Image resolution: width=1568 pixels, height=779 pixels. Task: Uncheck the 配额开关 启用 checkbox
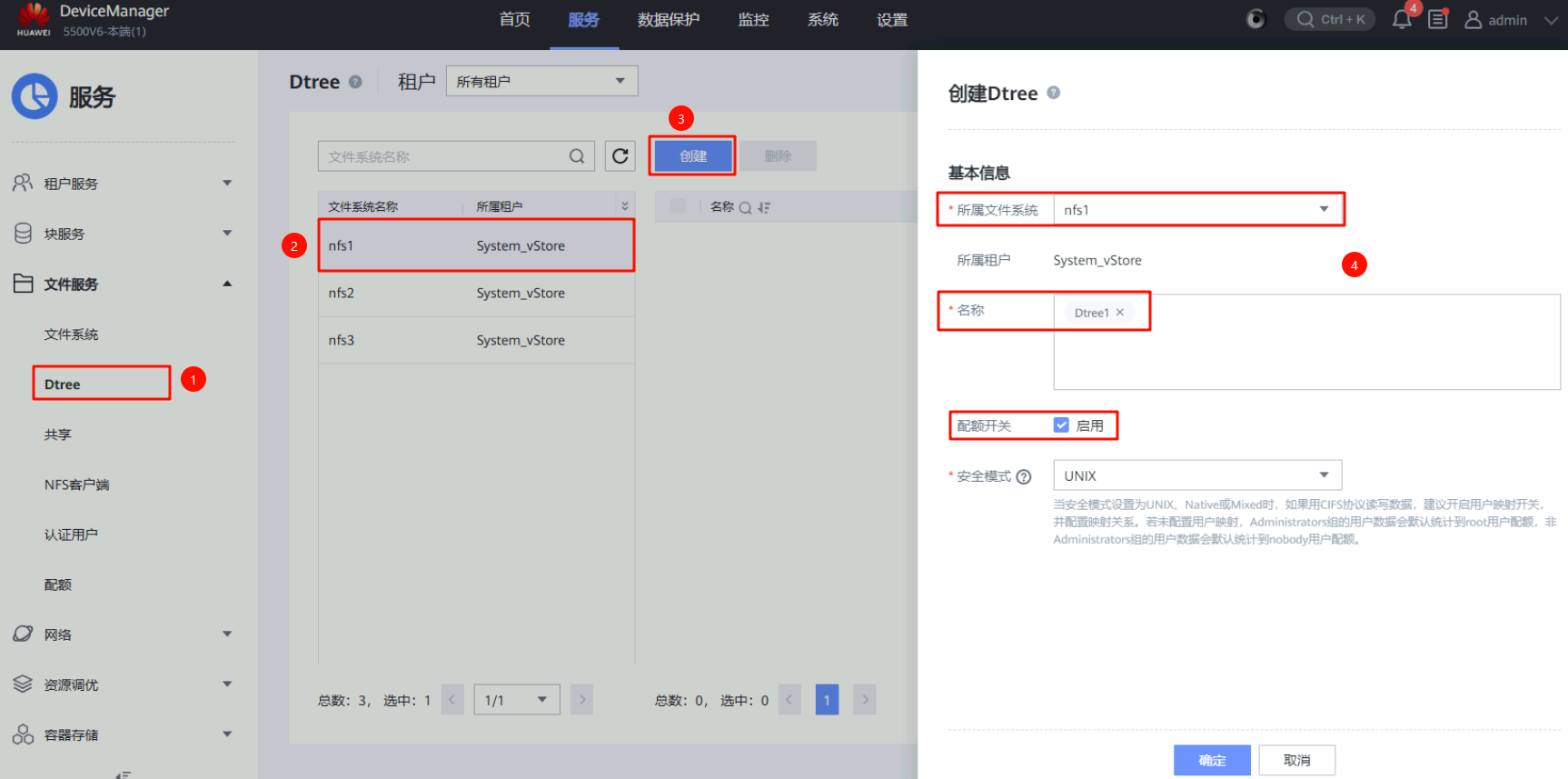point(1061,425)
